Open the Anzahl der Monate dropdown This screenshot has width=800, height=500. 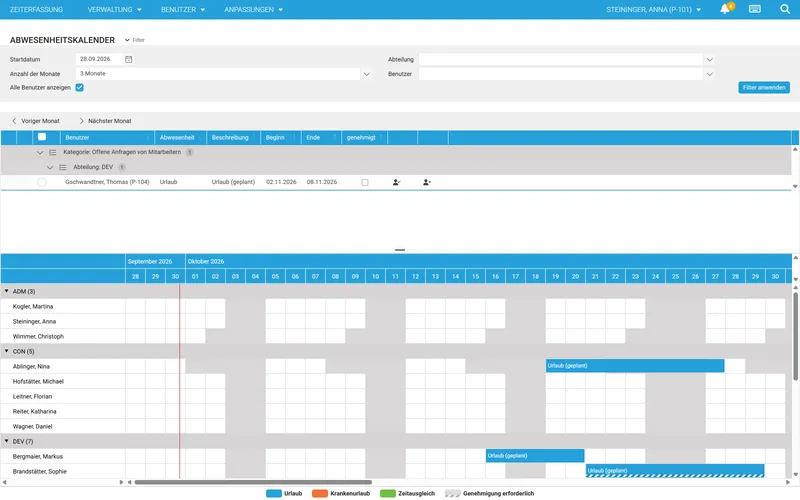tap(366, 74)
